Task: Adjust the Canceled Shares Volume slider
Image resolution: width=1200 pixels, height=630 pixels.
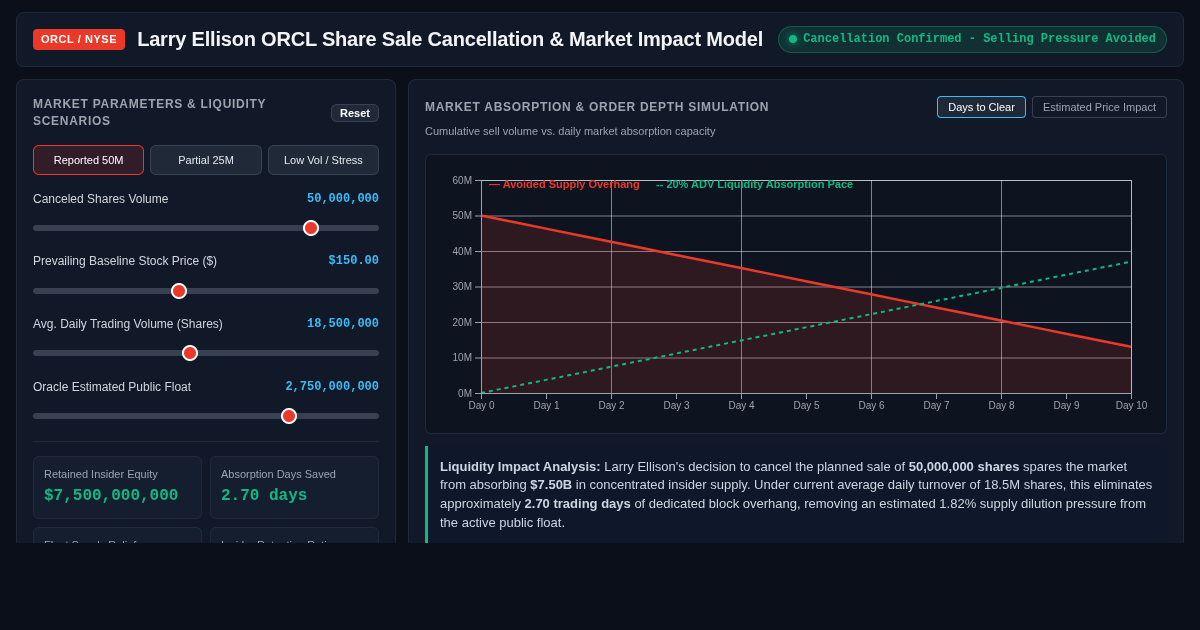Action: tap(206, 228)
